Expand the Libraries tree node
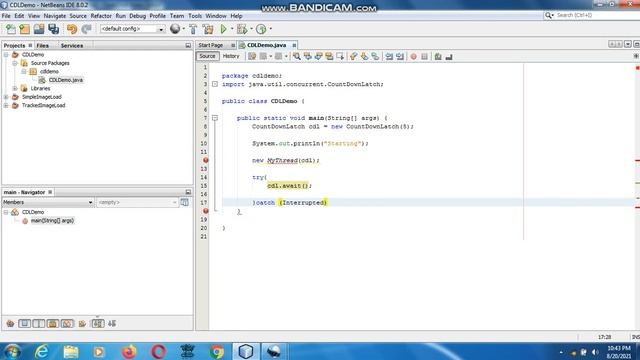This screenshot has height=360, width=640. 15,89
